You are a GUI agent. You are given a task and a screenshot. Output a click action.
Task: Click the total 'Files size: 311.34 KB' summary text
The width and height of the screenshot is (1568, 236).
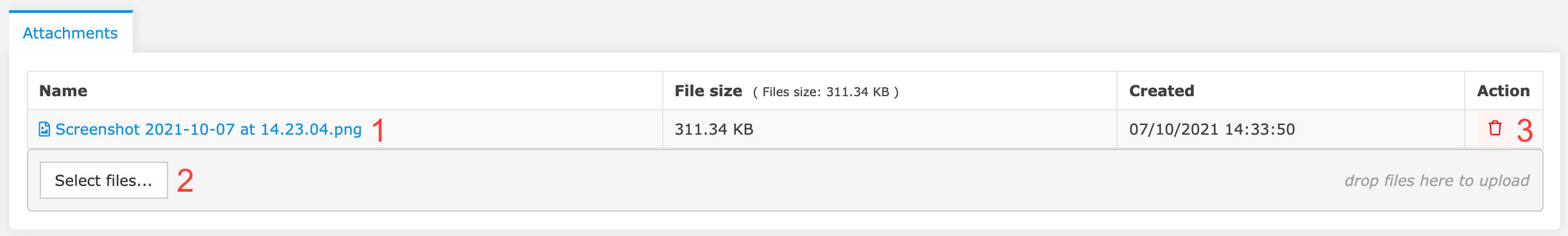826,92
